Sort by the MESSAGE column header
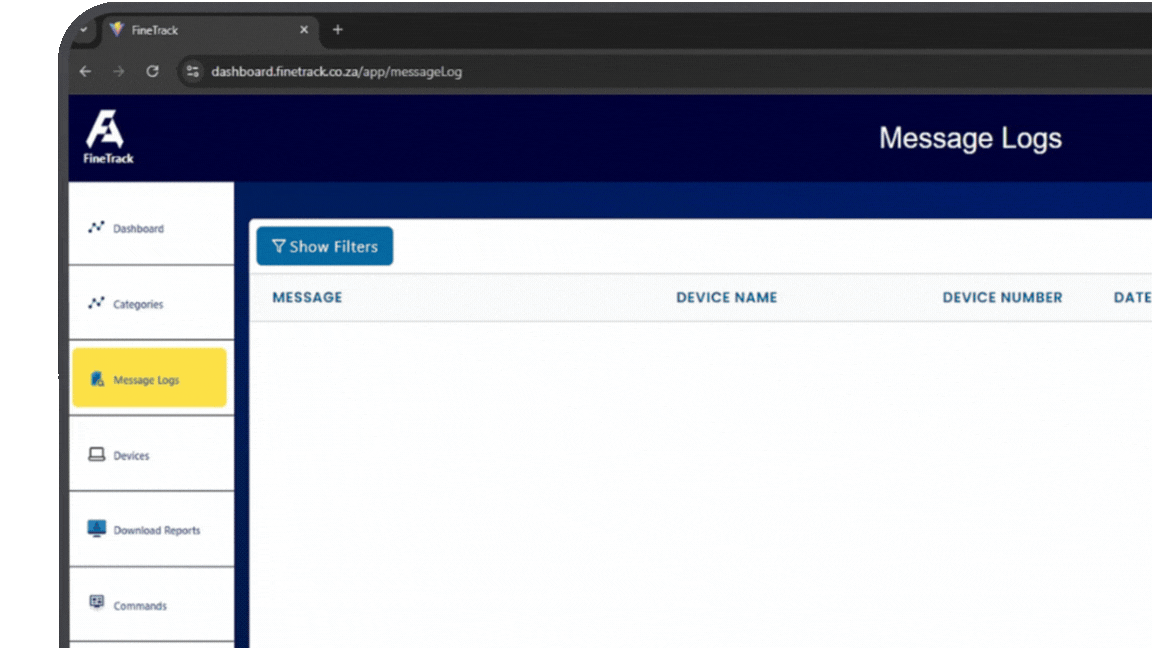The image size is (1152, 648). pyautogui.click(x=307, y=297)
